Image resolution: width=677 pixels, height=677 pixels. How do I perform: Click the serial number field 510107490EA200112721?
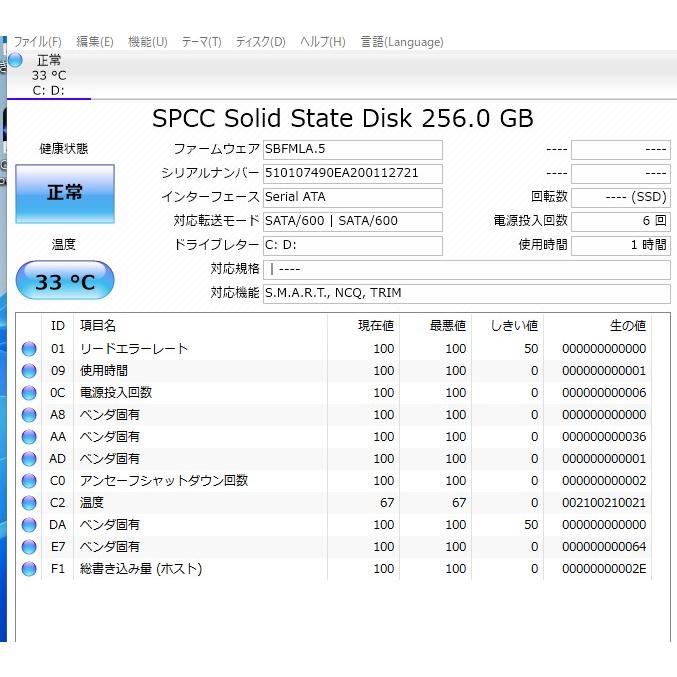[353, 174]
